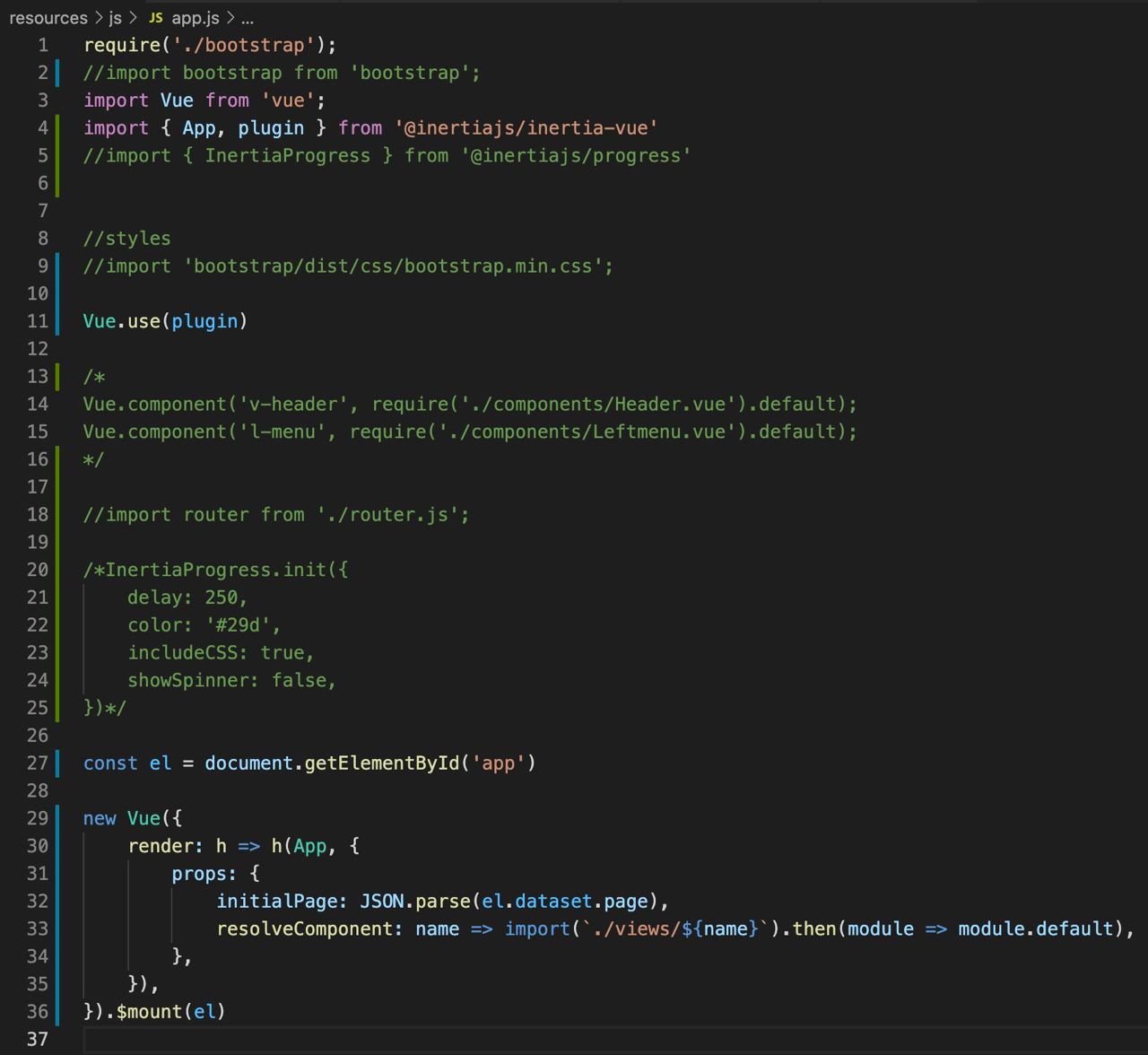Click line number 20 in the gutter
This screenshot has height=1055, width=1148.
(38, 570)
